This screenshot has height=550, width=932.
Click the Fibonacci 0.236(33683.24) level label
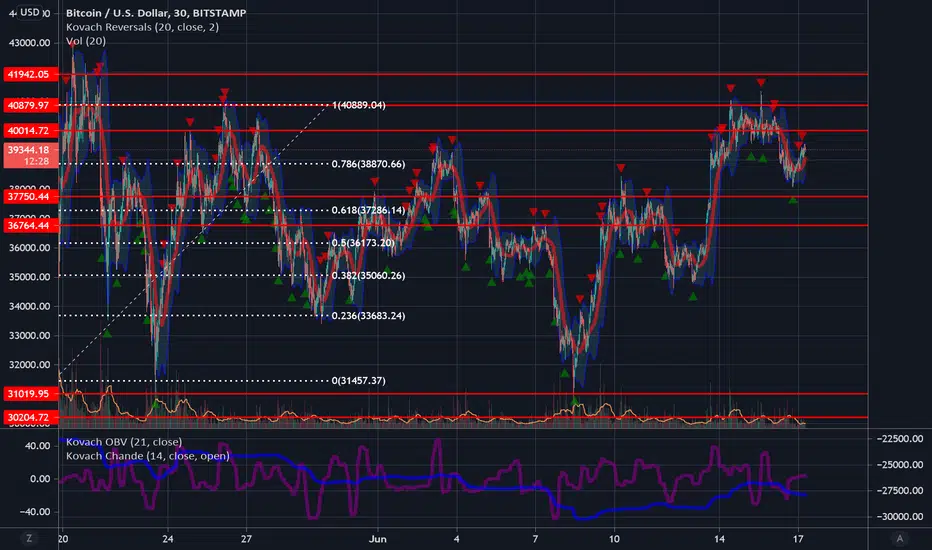pyautogui.click(x=369, y=316)
